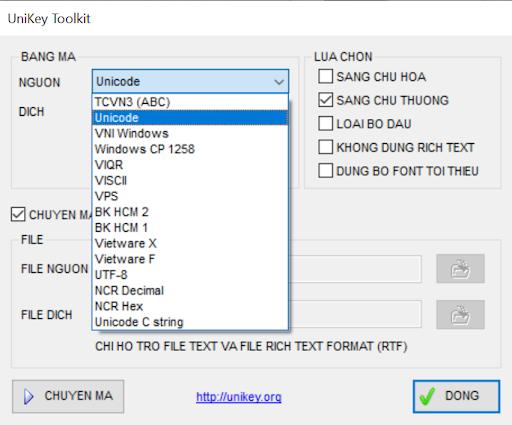Select VISCII encoding
The width and height of the screenshot is (512, 425).
tap(190, 181)
